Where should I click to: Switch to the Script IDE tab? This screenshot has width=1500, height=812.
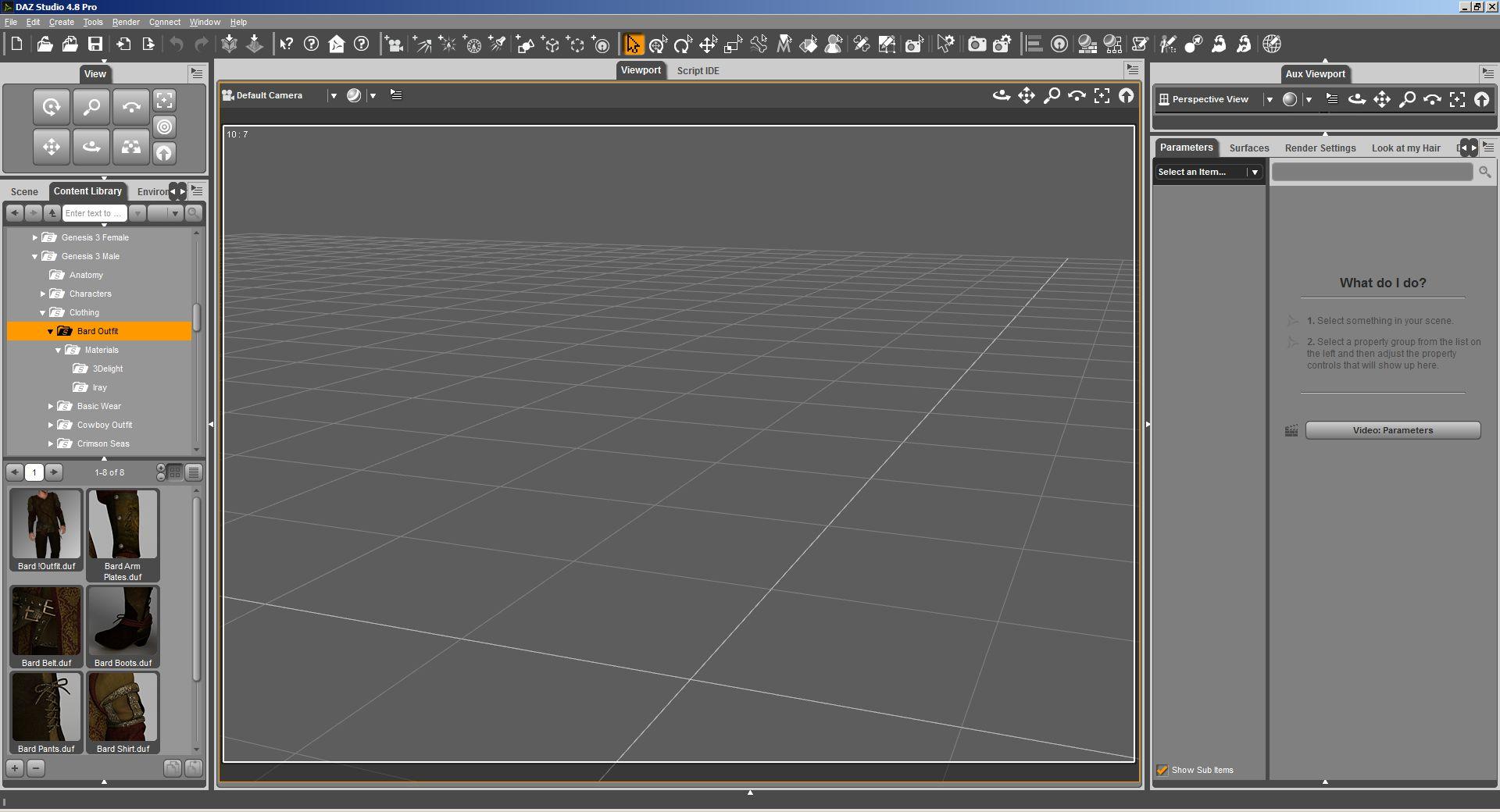point(698,70)
